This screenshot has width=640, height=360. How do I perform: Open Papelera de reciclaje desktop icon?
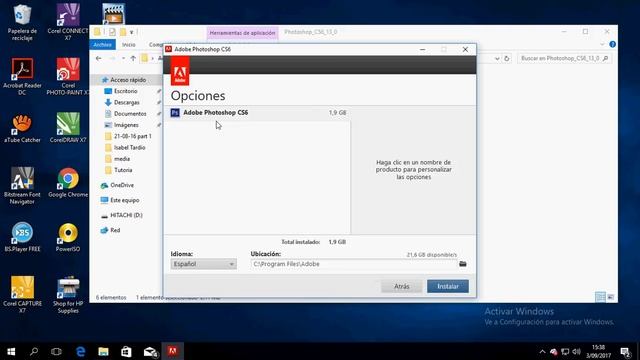[x=22, y=22]
